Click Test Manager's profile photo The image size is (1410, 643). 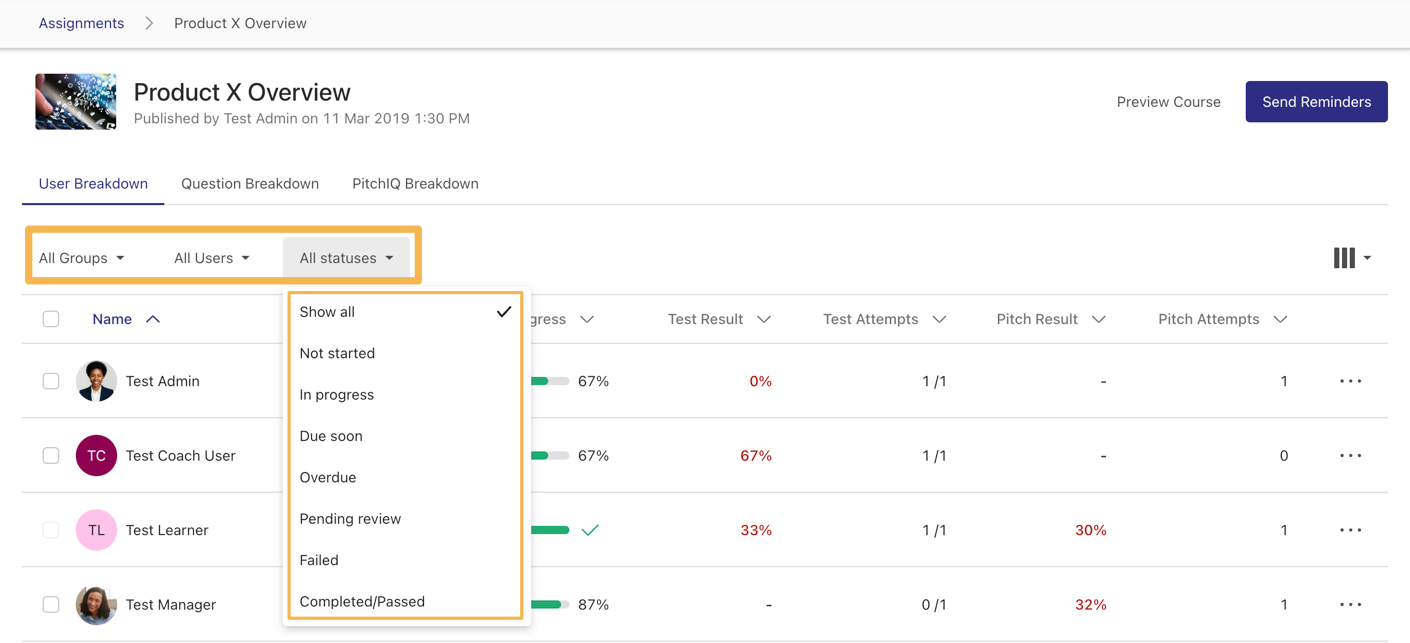click(96, 605)
